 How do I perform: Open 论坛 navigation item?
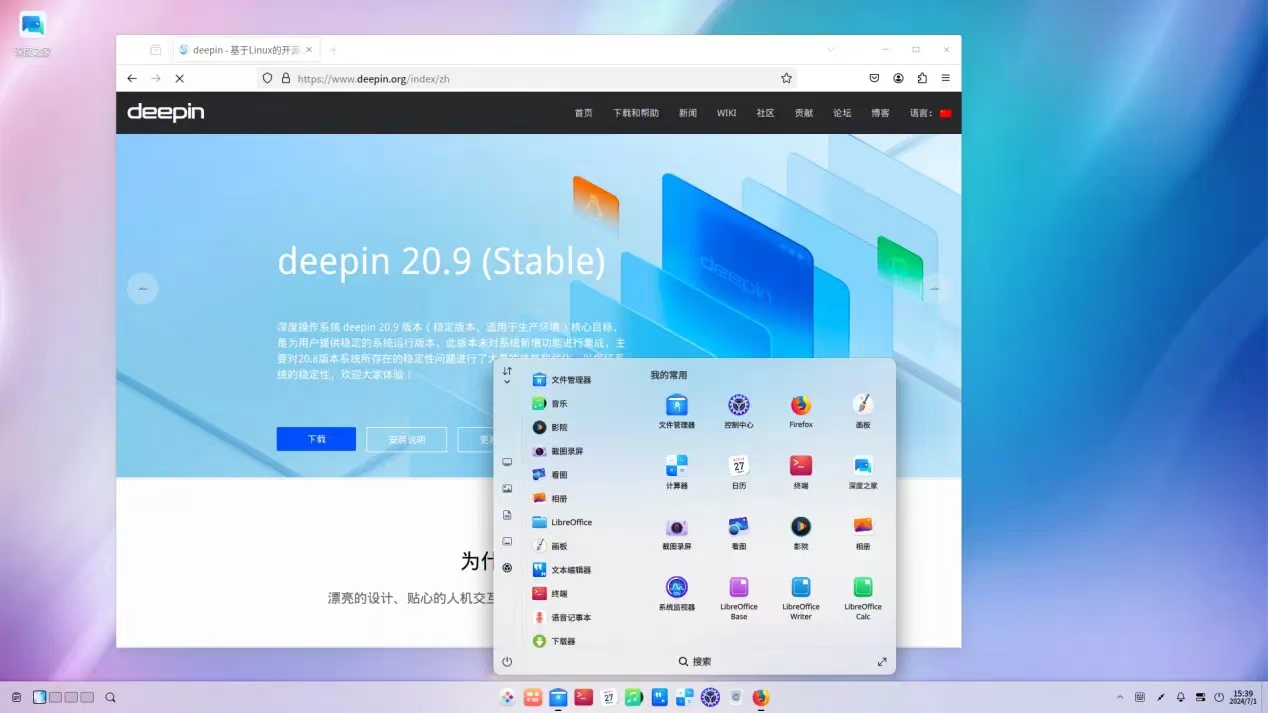(x=843, y=113)
